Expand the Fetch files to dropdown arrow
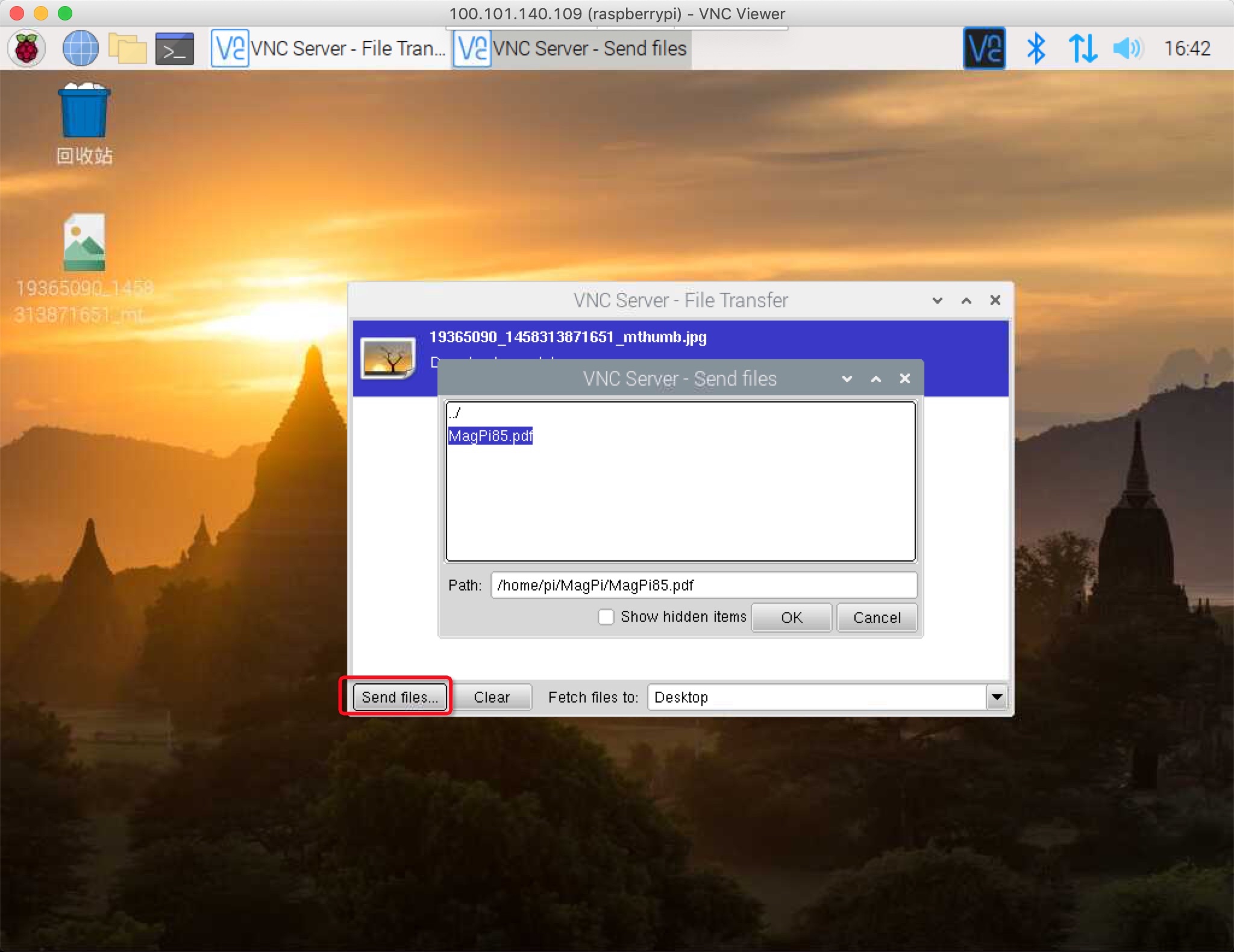Viewport: 1234px width, 952px height. point(997,697)
